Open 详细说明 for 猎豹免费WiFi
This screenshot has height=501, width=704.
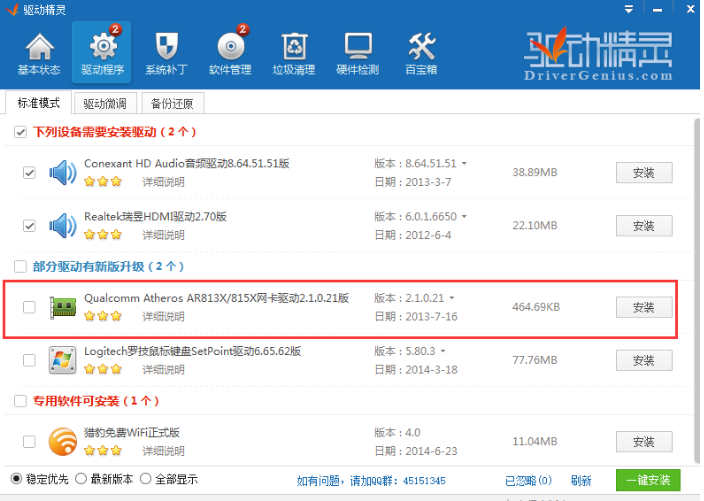pyautogui.click(x=163, y=451)
